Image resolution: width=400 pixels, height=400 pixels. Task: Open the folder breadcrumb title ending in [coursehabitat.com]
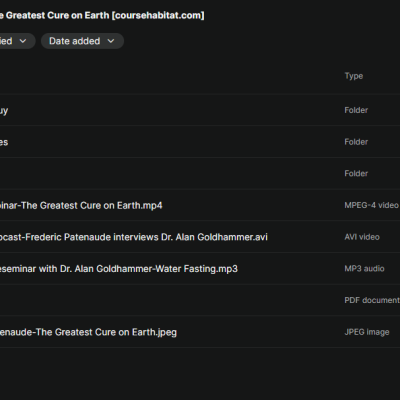pos(102,15)
